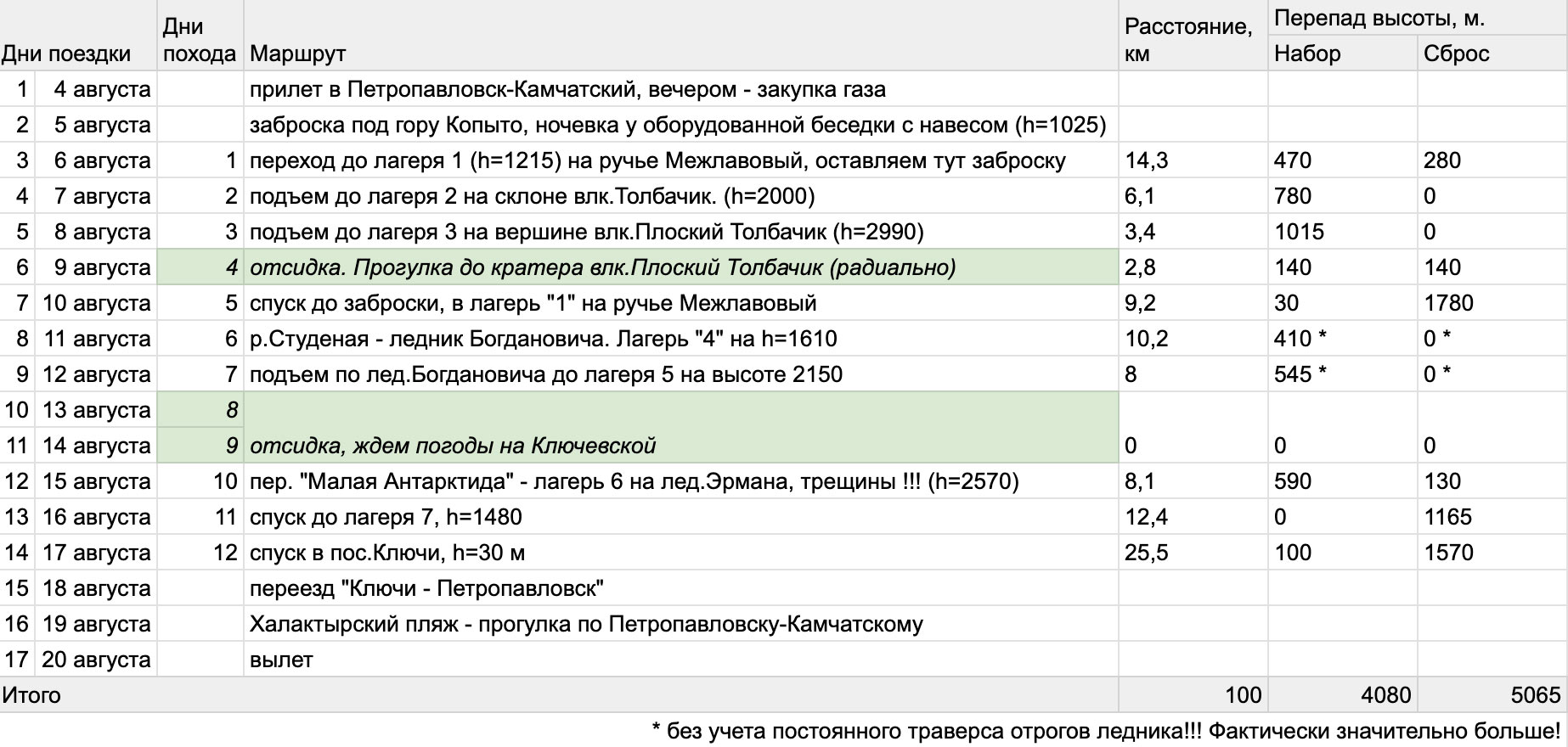The image size is (1568, 747).
Task: Select distance value 12,4
Action: [x=1193, y=517]
